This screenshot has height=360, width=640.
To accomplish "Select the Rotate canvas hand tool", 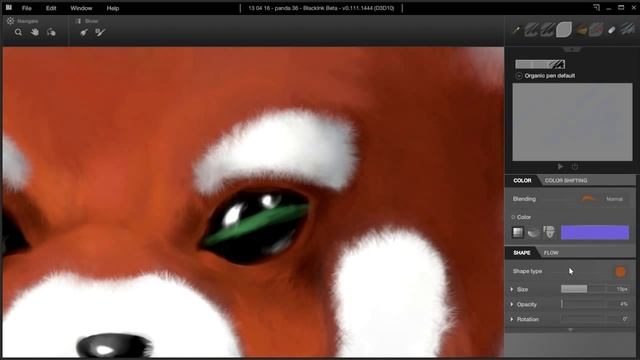I will 51,32.
